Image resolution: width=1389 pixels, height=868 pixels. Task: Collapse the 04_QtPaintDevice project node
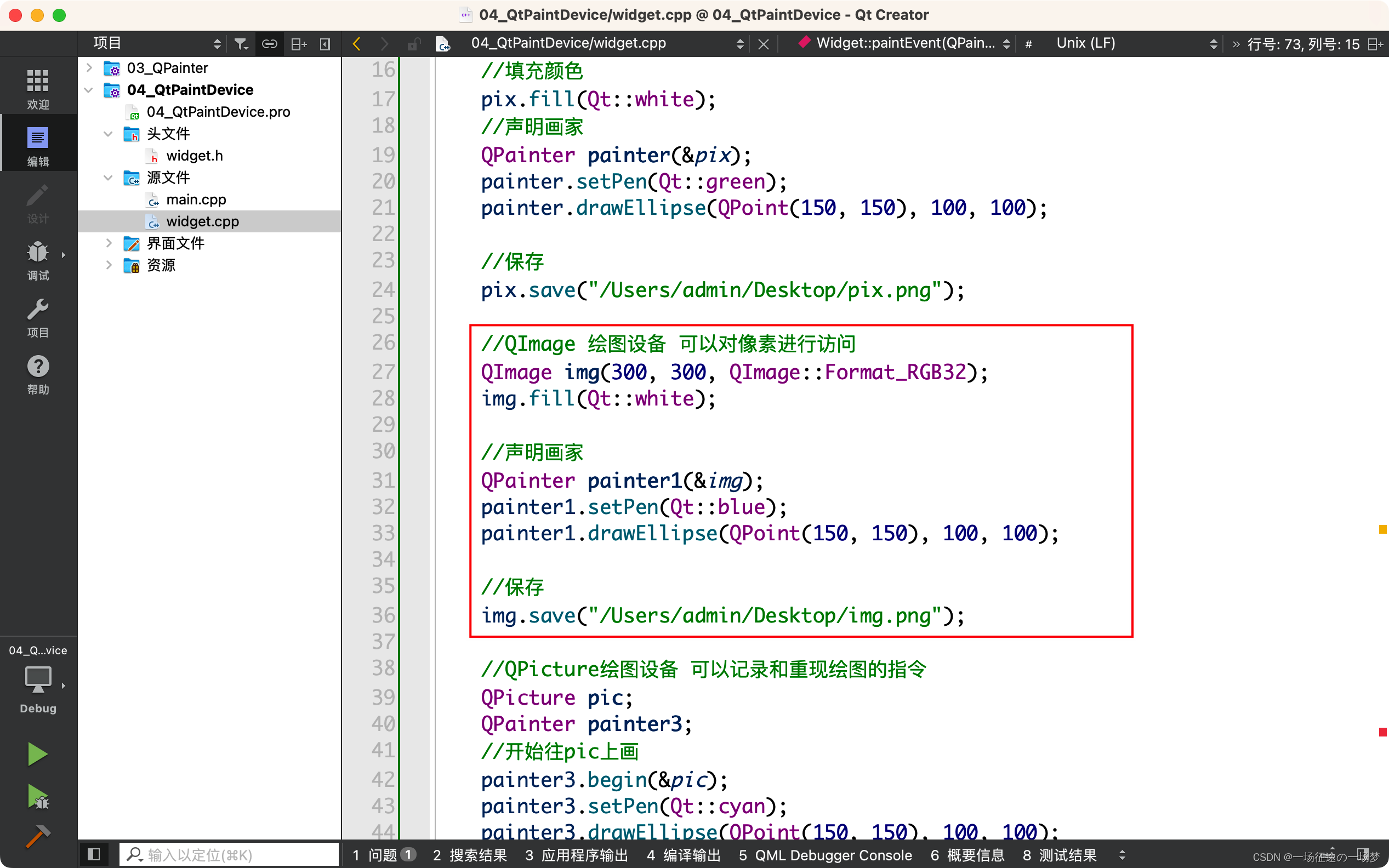pyautogui.click(x=89, y=89)
